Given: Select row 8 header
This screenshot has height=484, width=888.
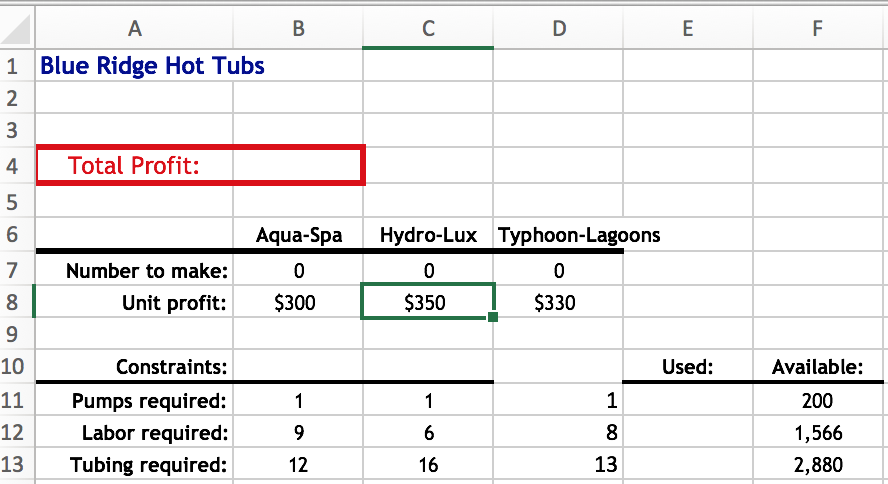Looking at the screenshot, I should pyautogui.click(x=17, y=302).
